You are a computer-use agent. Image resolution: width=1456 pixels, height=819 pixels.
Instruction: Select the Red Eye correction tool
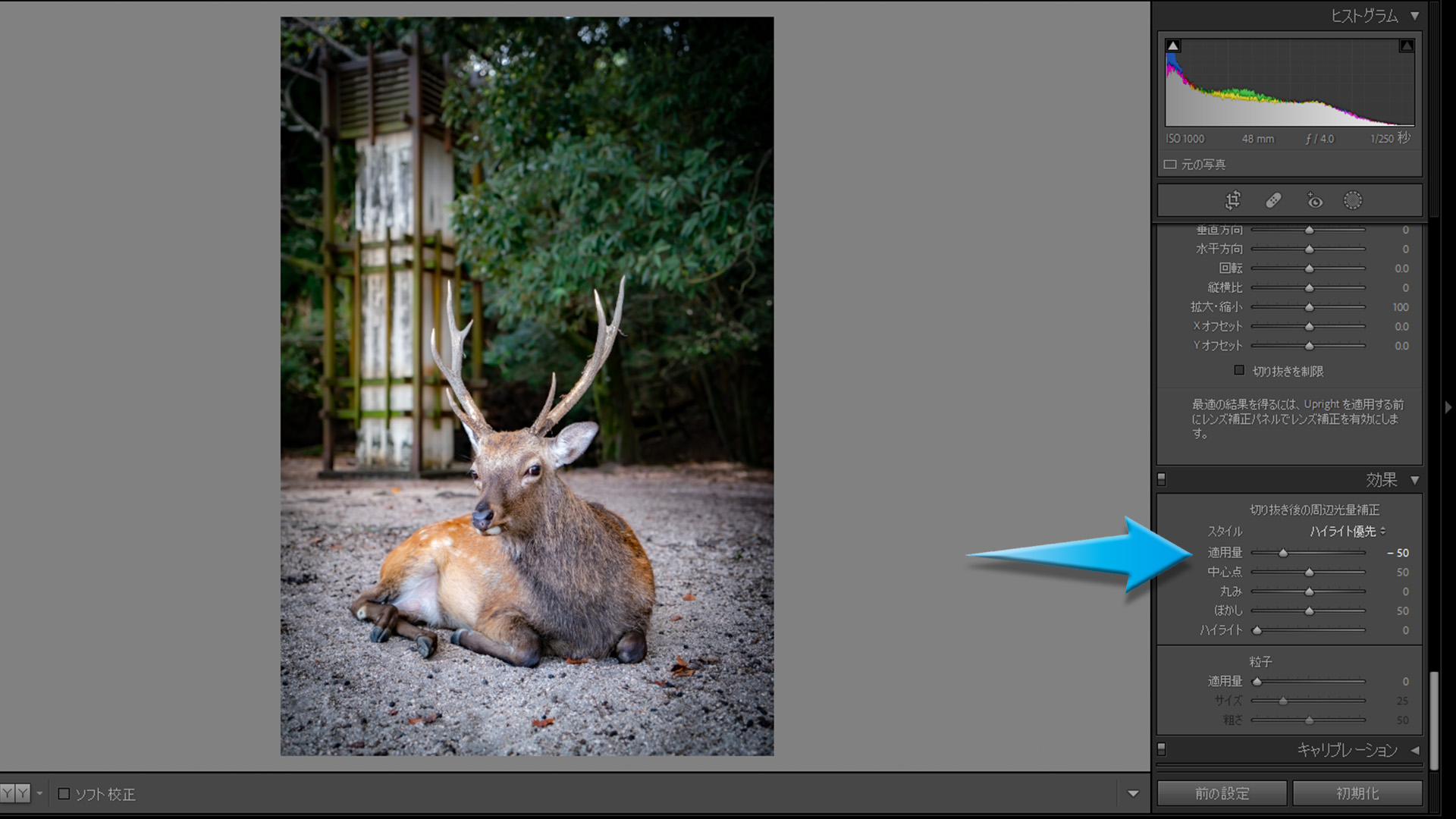coord(1314,200)
